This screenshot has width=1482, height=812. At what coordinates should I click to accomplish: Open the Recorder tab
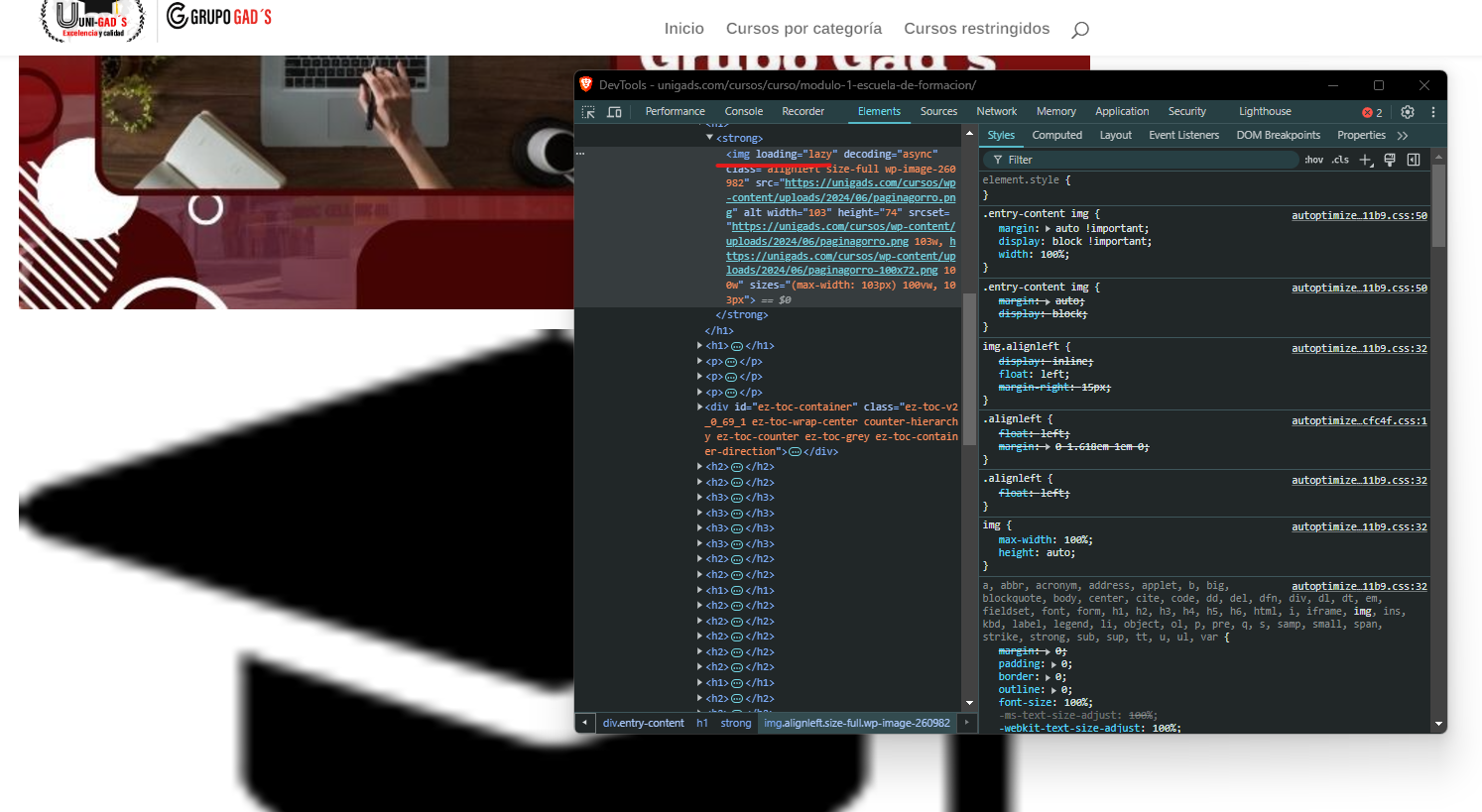tap(803, 112)
